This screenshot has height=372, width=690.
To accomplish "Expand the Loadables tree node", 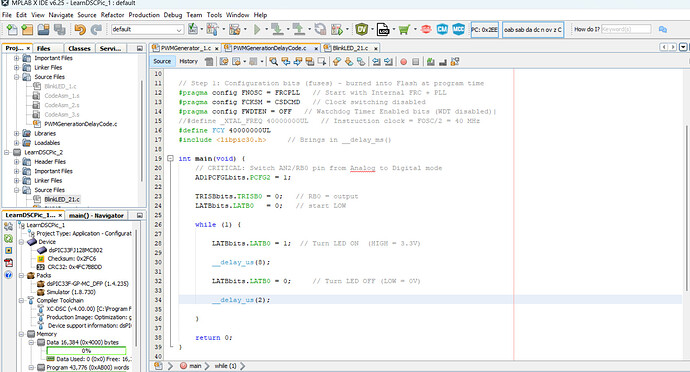I will (x=17, y=143).
